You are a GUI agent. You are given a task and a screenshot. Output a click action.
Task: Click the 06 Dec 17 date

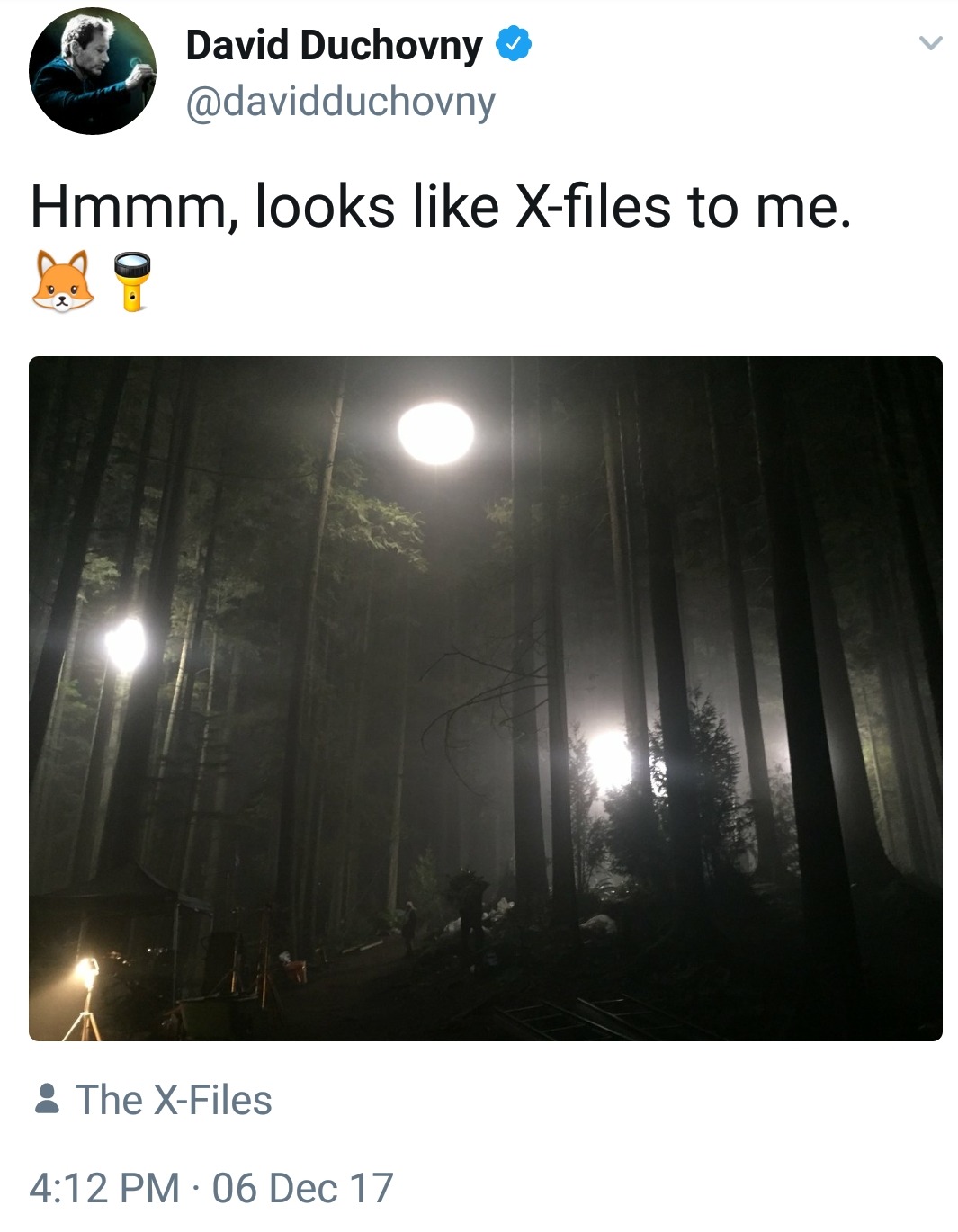pyautogui.click(x=303, y=1188)
